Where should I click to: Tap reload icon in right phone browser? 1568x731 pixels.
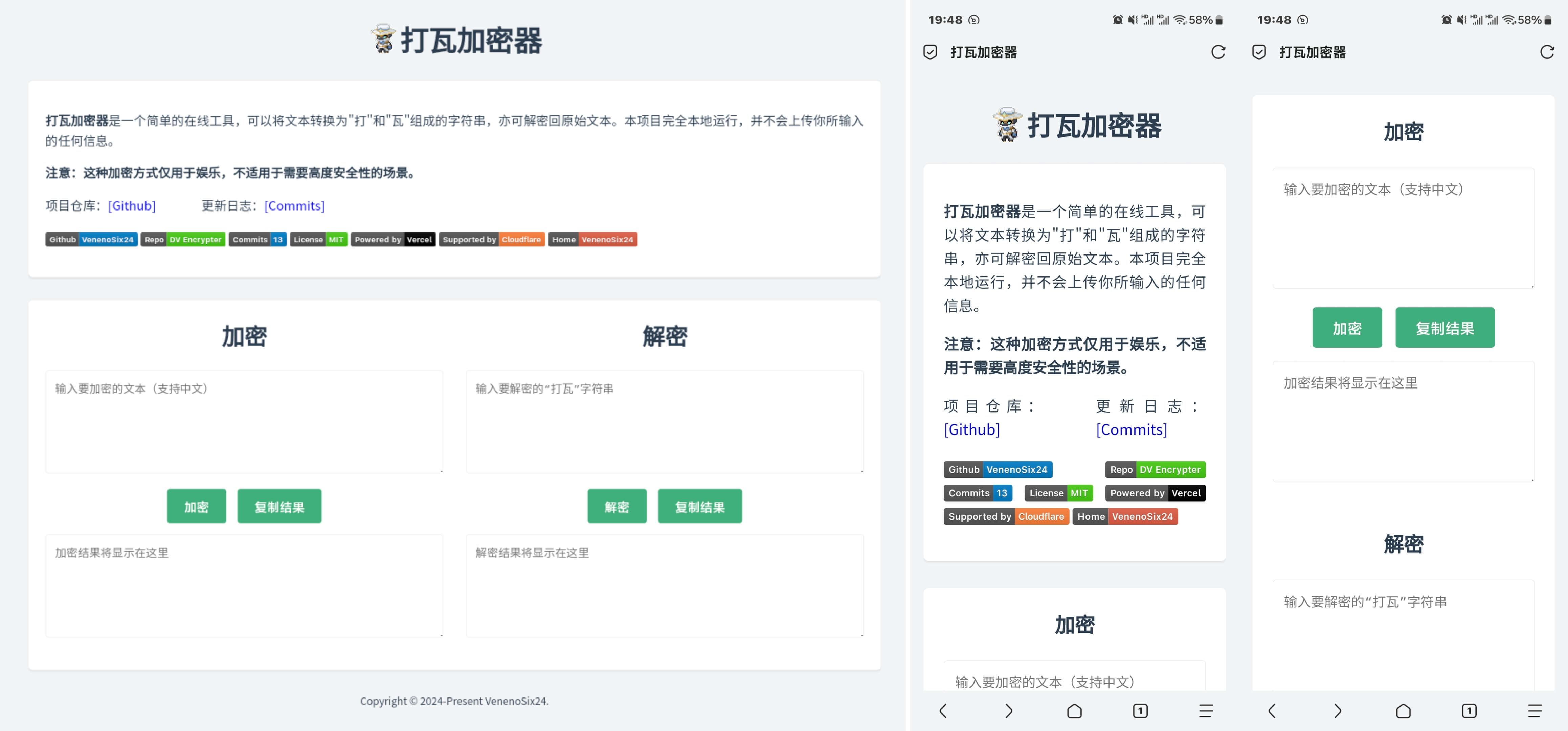click(x=1547, y=52)
